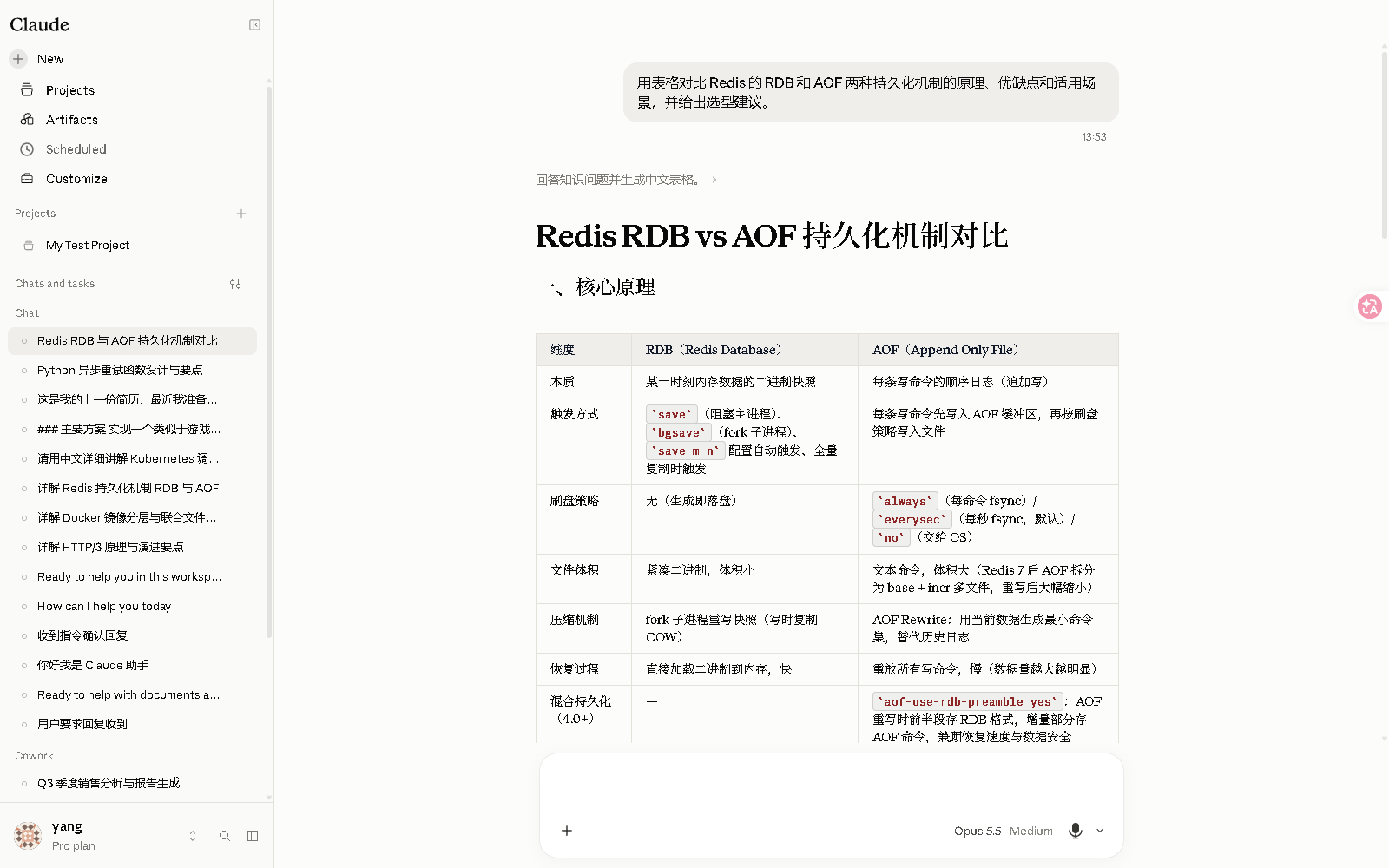Click the "刷盘策略" table row label

(x=575, y=501)
